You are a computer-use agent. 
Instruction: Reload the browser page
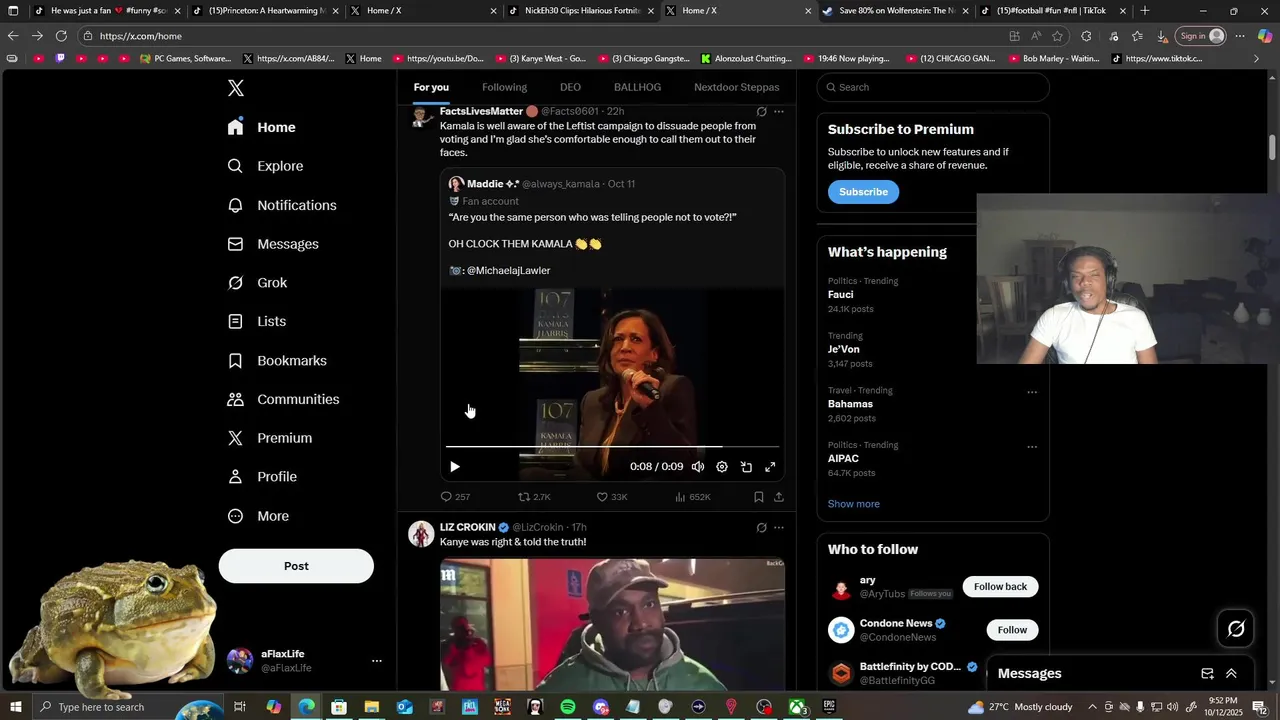(61, 36)
